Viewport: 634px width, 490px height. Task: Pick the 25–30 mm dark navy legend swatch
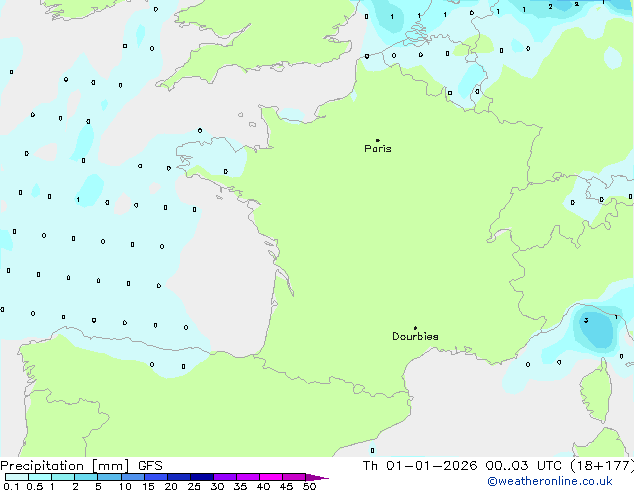pyautogui.click(x=202, y=477)
